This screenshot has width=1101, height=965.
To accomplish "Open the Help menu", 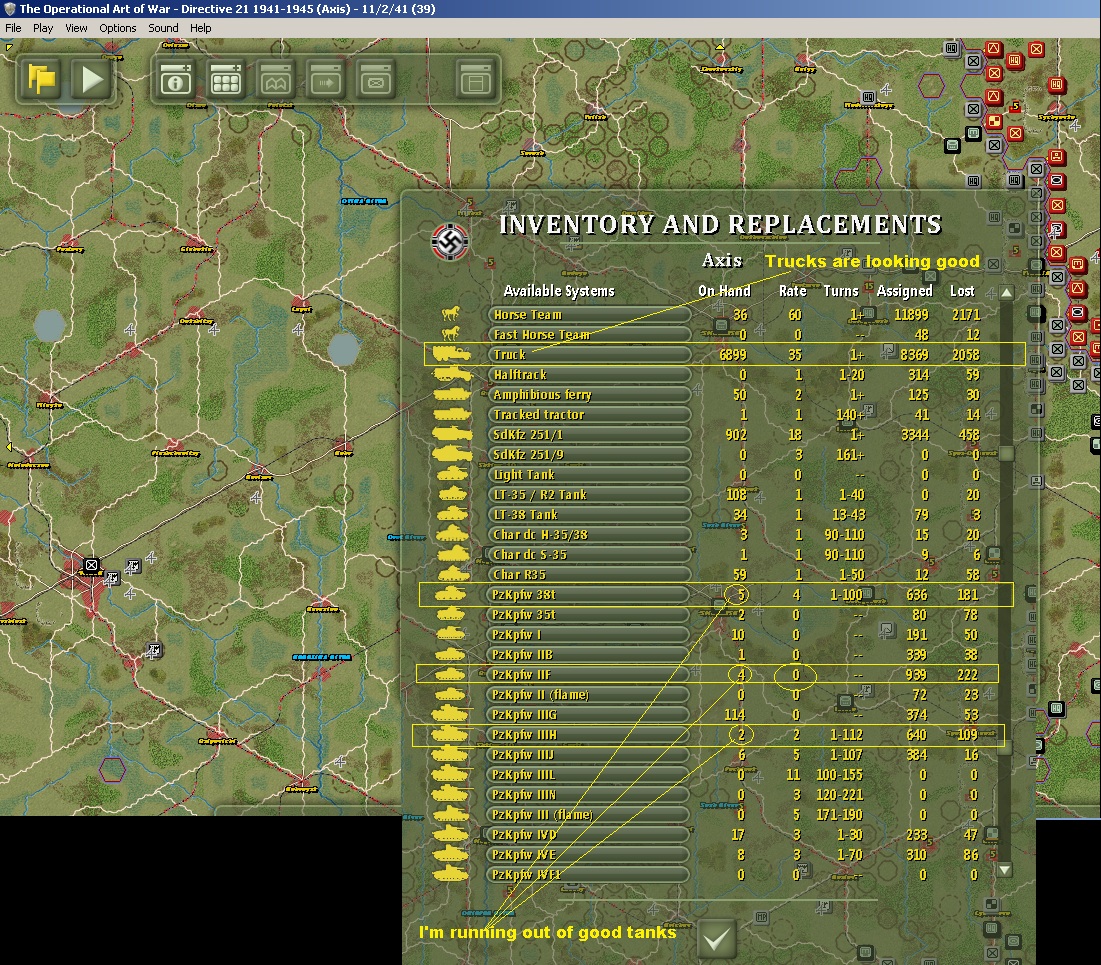I will [x=200, y=28].
